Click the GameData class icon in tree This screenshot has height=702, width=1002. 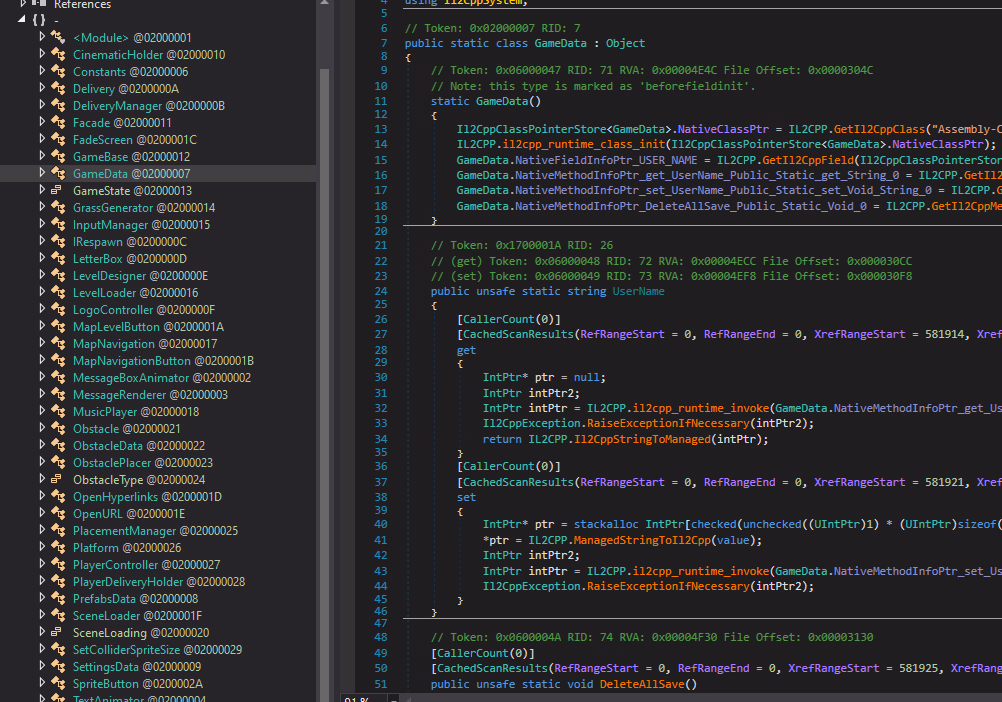click(x=59, y=174)
